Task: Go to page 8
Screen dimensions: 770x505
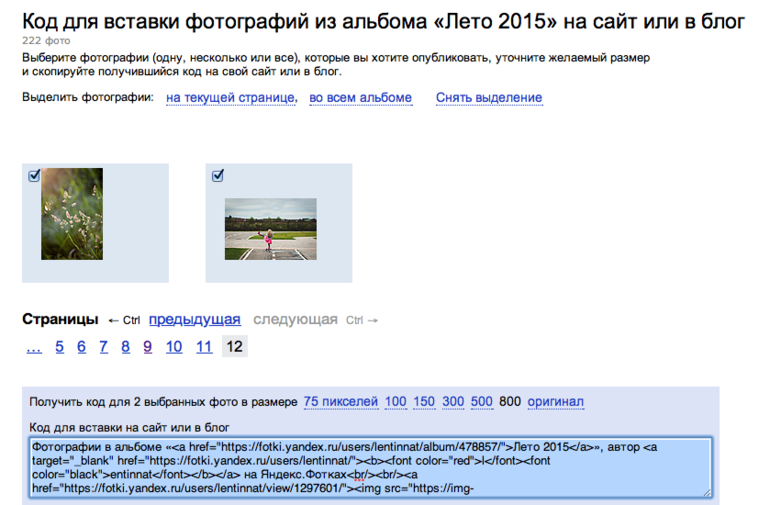Action: tap(125, 347)
